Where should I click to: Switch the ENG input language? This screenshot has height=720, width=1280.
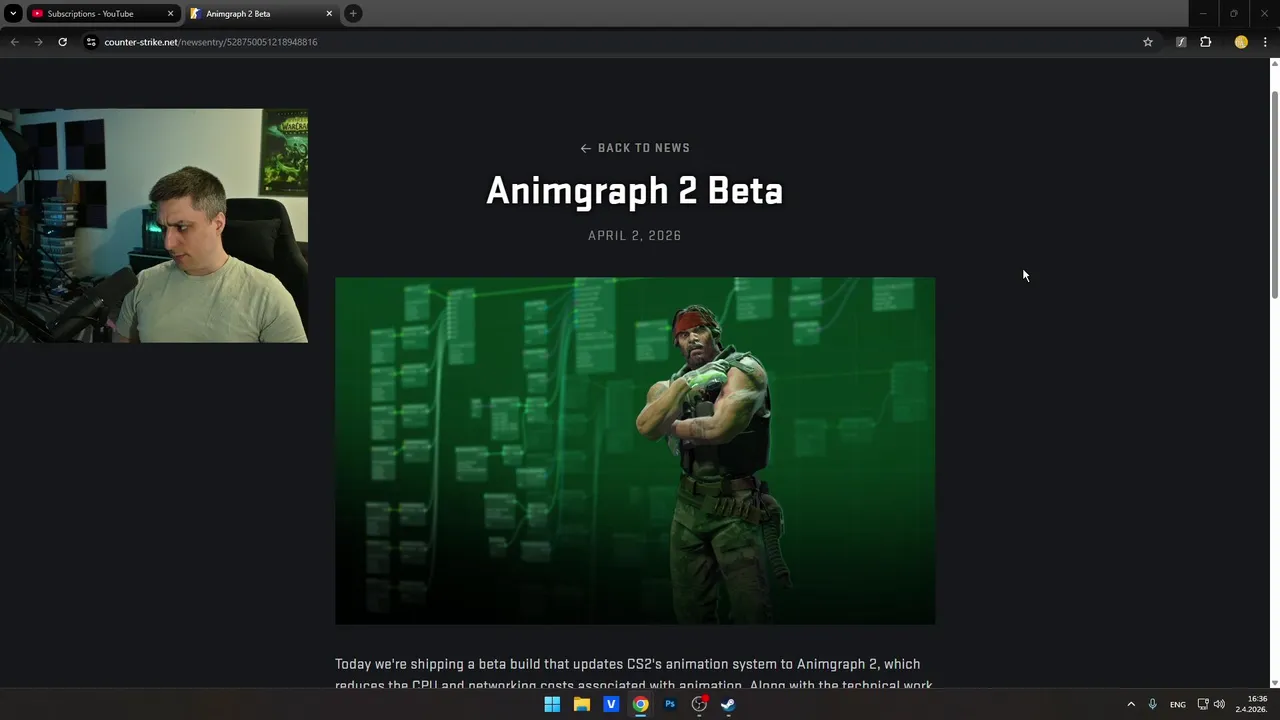coord(1178,704)
